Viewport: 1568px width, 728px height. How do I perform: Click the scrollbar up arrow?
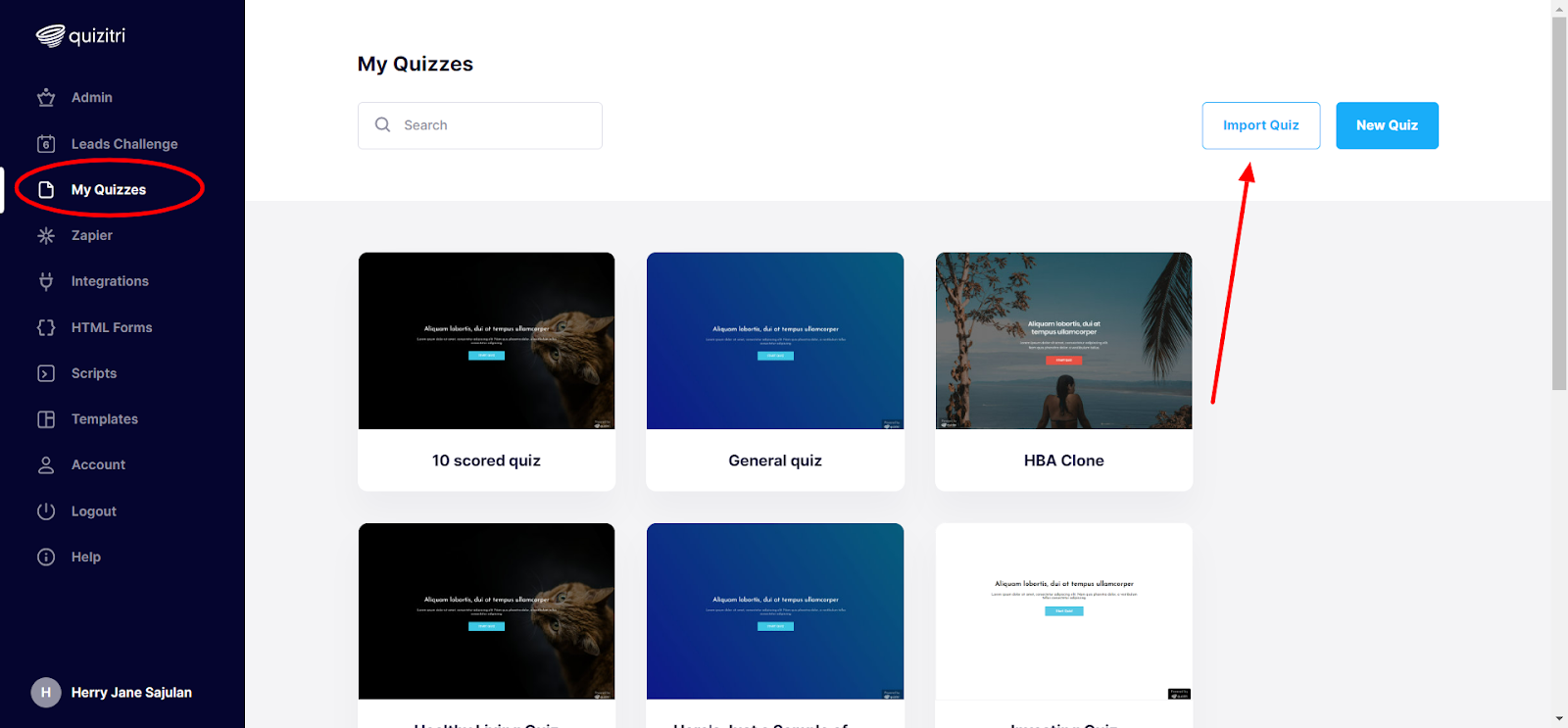tap(1559, 8)
